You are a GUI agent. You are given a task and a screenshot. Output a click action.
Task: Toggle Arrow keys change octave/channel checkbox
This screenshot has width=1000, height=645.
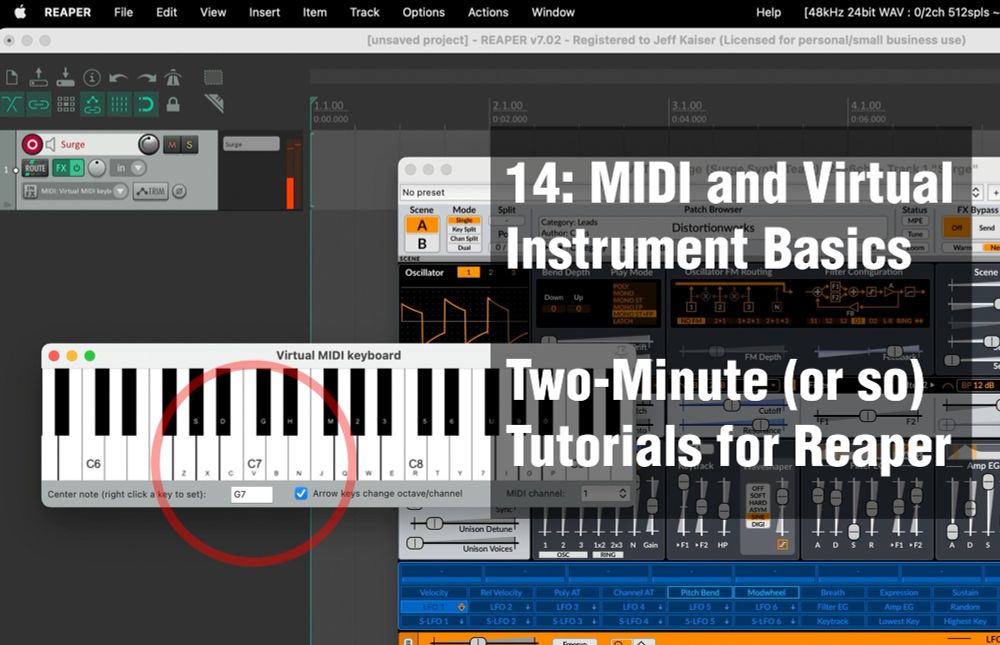[x=301, y=494]
